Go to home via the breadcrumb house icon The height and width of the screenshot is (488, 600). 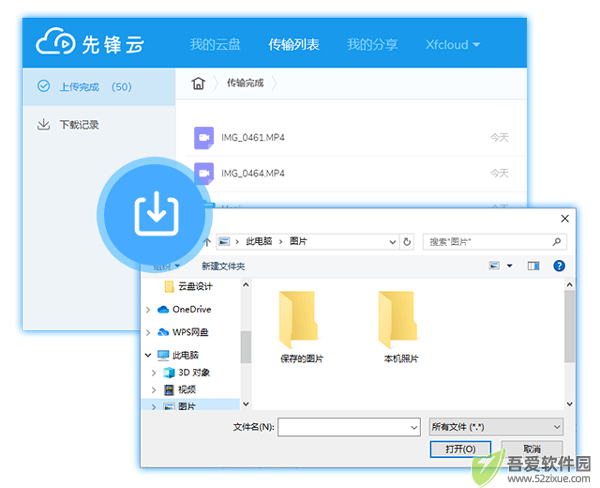coord(198,83)
